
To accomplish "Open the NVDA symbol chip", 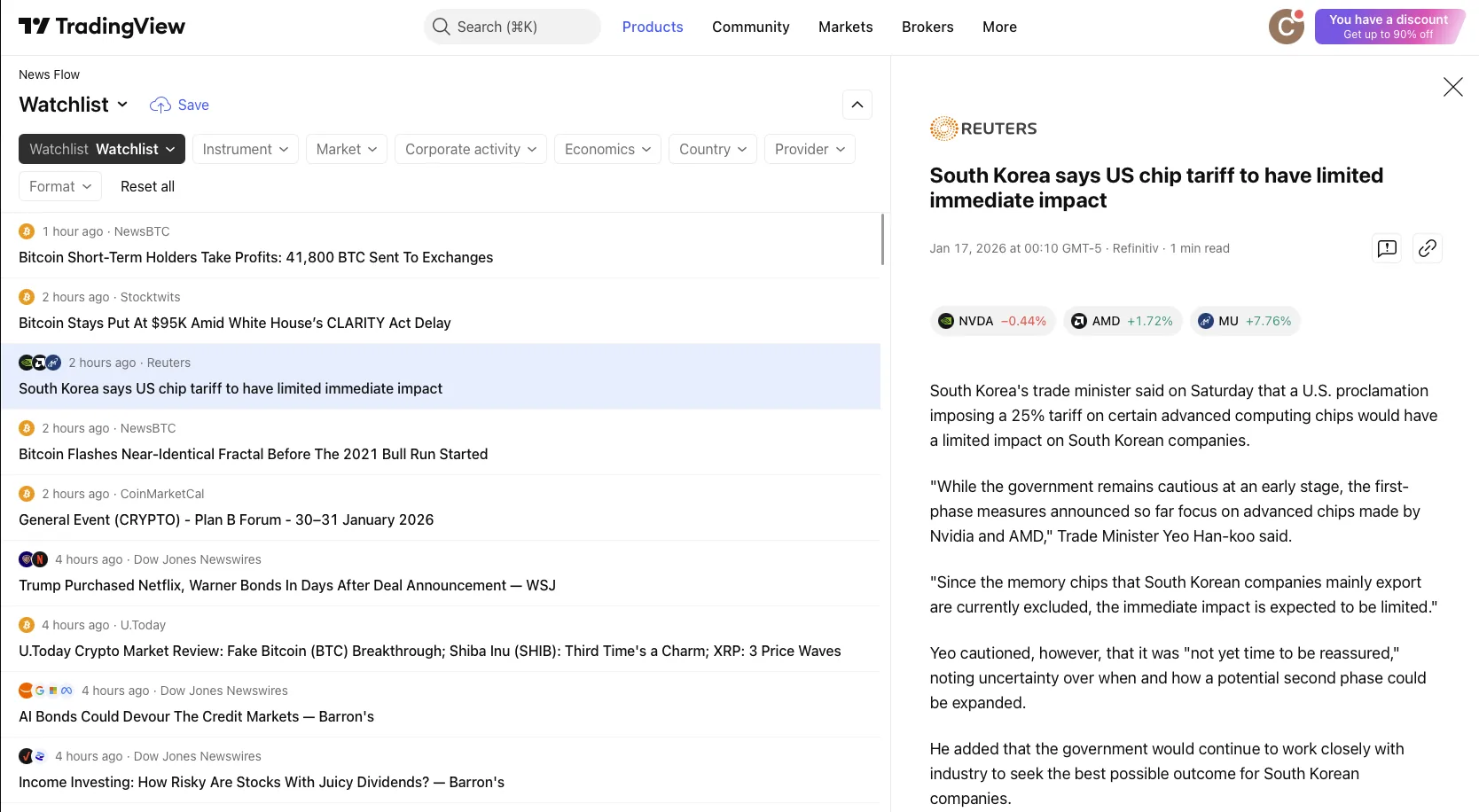I will click(992, 321).
